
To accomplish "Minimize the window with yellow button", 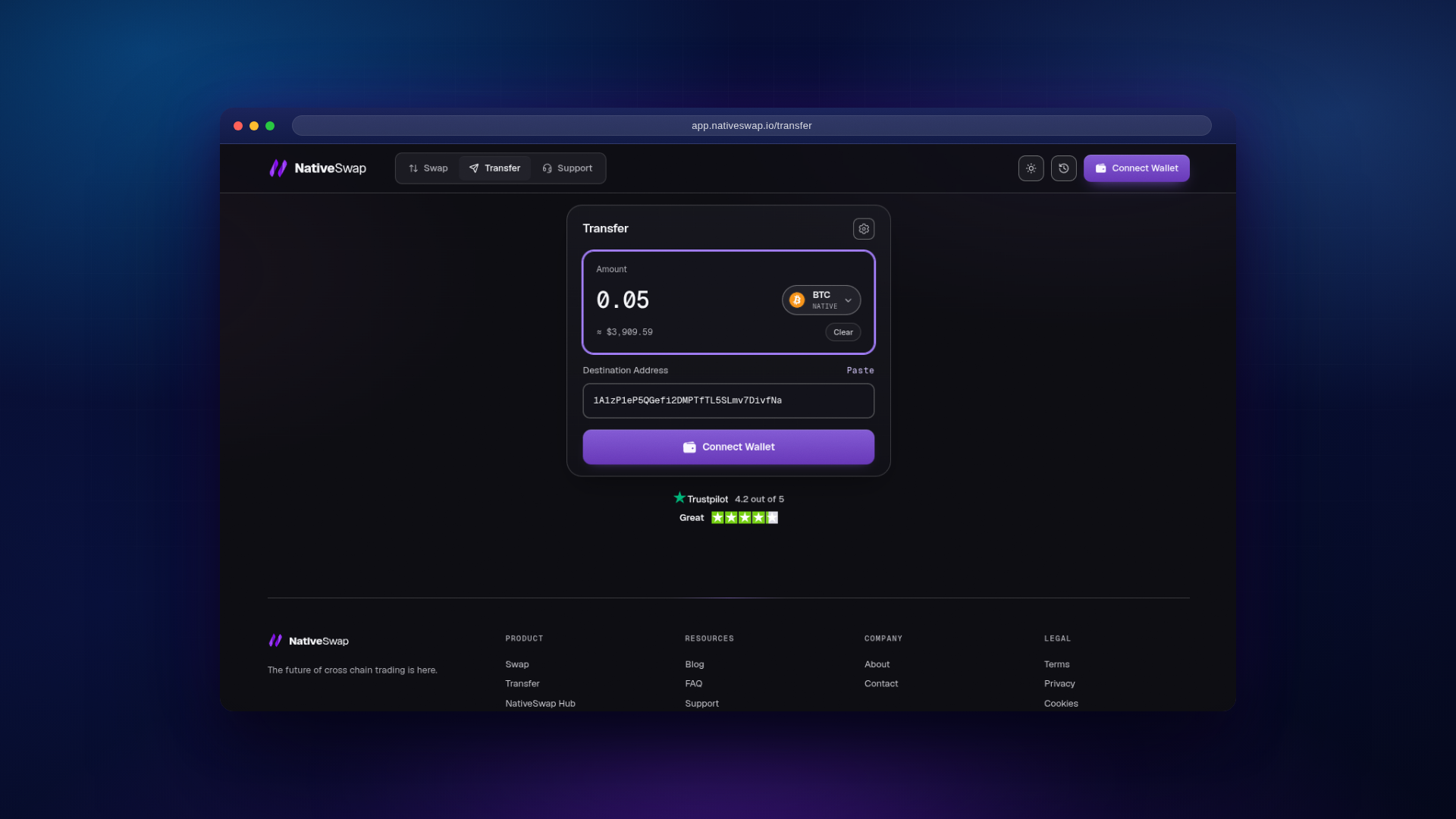I will click(254, 126).
